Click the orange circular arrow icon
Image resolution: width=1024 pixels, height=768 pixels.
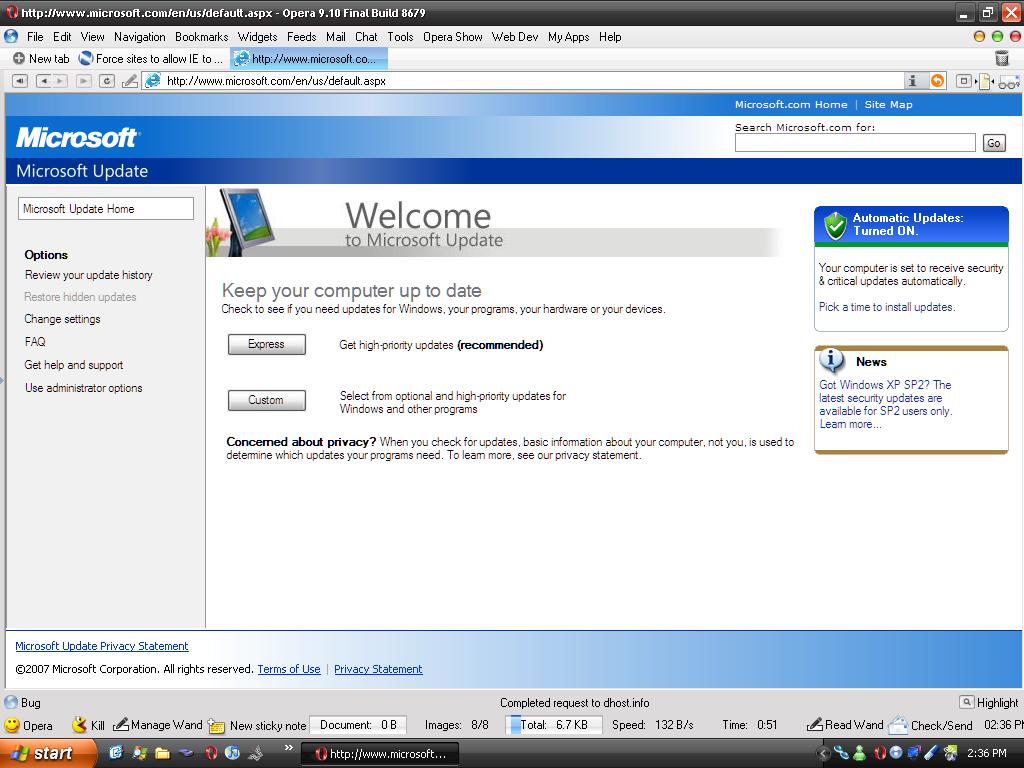click(x=937, y=81)
